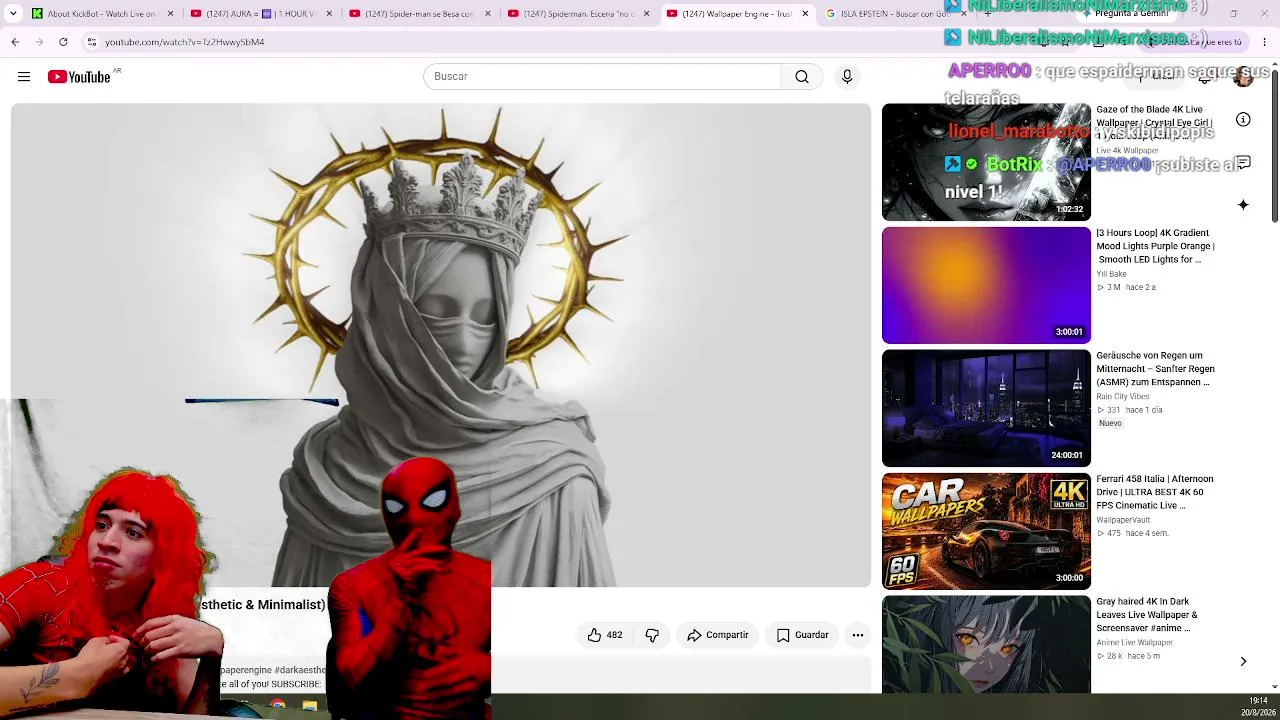1280x720 pixels.
Task: Close the Wallpaper Engine tab
Action: point(805,14)
